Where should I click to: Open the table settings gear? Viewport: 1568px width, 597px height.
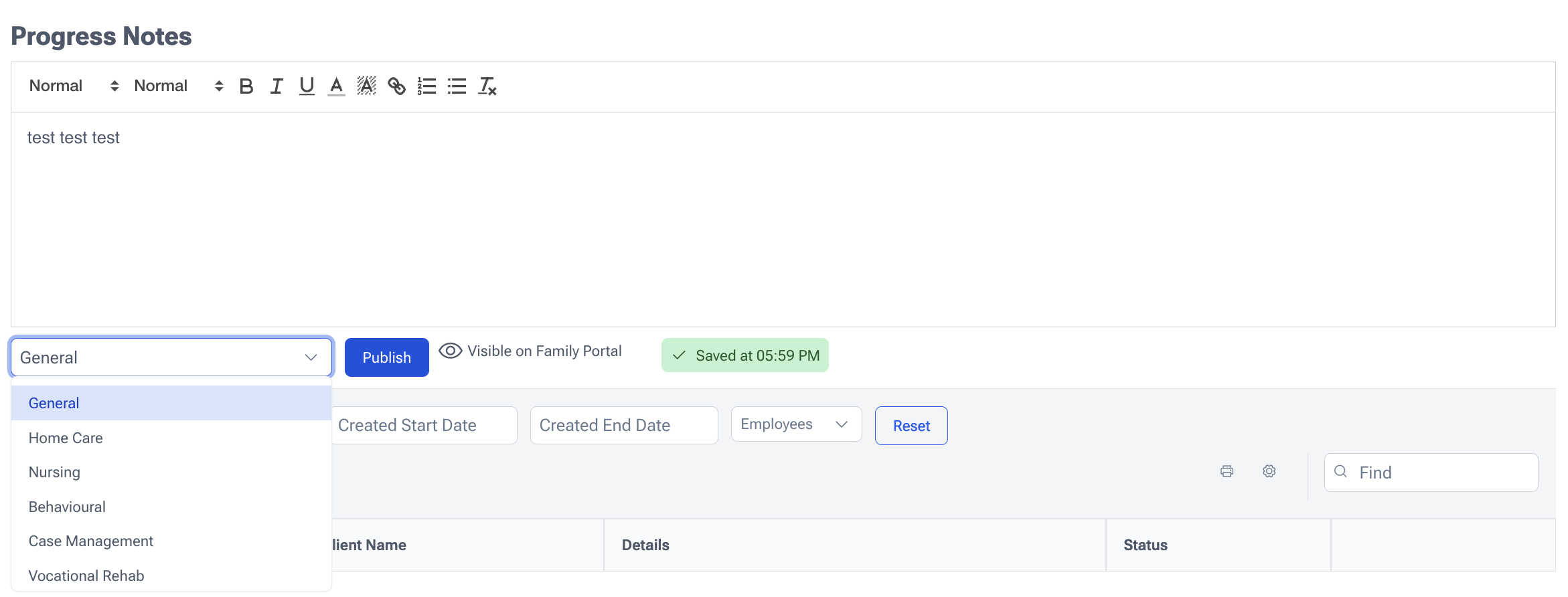click(1269, 471)
